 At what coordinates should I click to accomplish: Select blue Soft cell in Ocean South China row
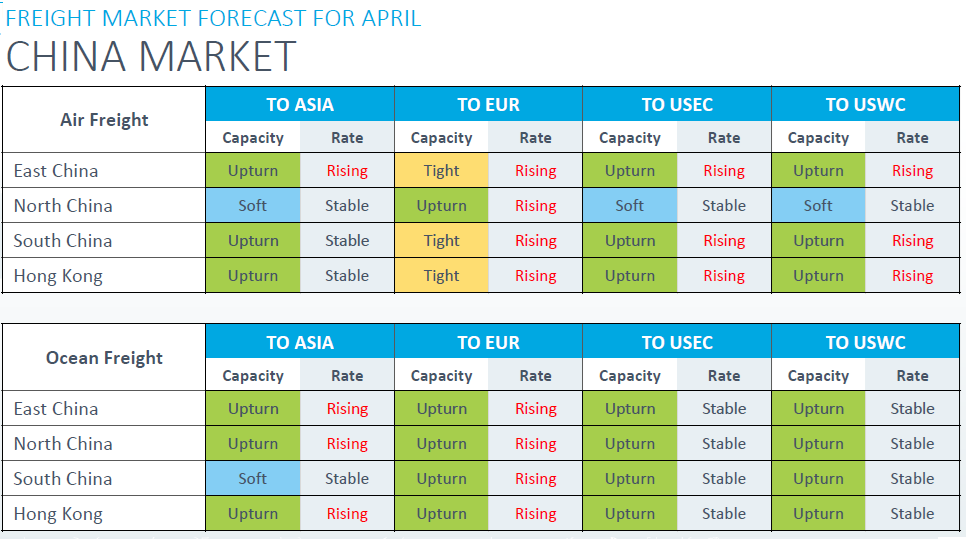tap(253, 479)
